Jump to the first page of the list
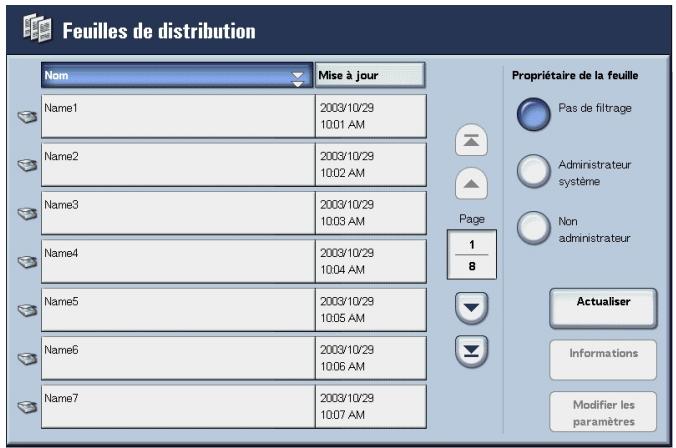The width and height of the screenshot is (676, 448). pos(471,140)
